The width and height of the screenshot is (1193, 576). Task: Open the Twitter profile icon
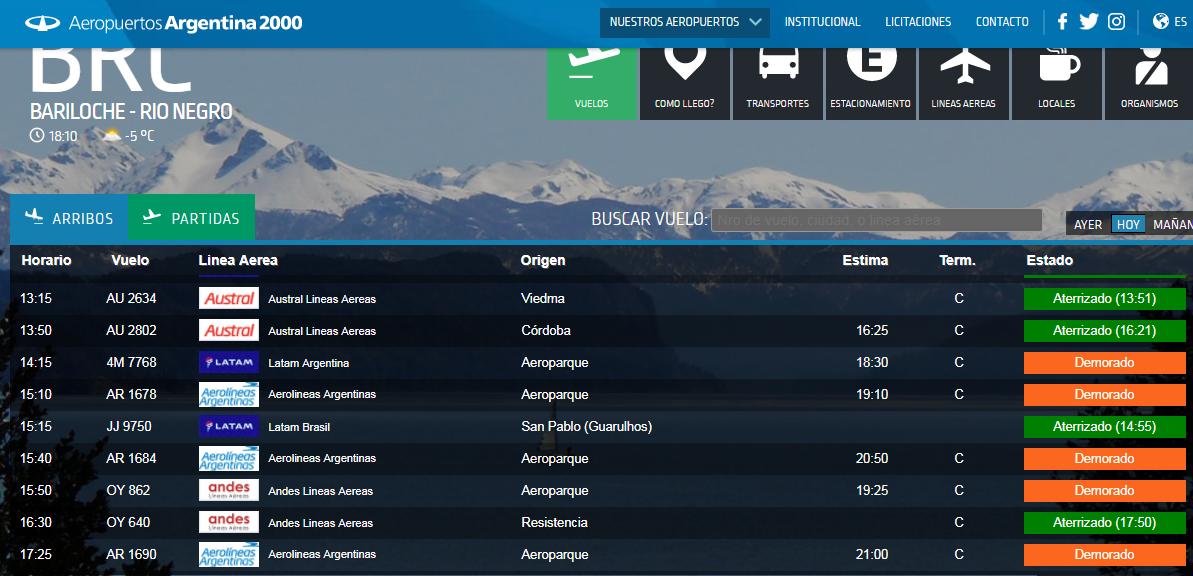click(x=1089, y=22)
